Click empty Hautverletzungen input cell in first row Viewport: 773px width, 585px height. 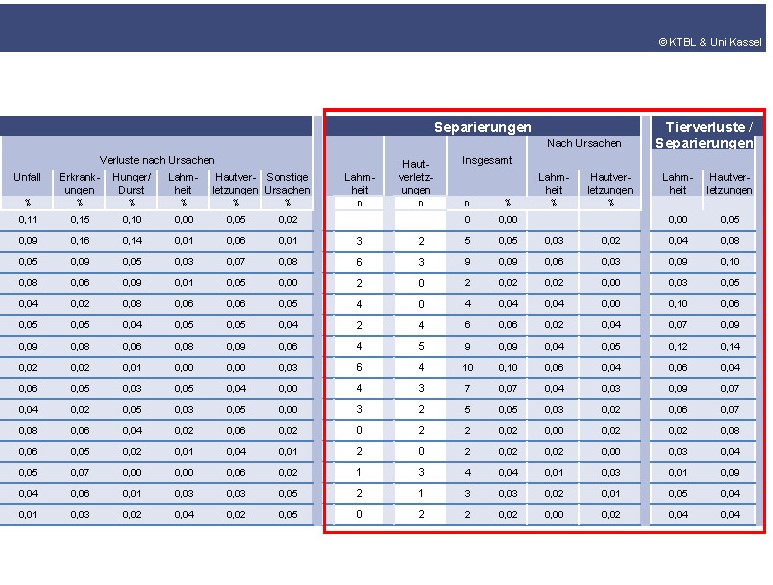[422, 219]
